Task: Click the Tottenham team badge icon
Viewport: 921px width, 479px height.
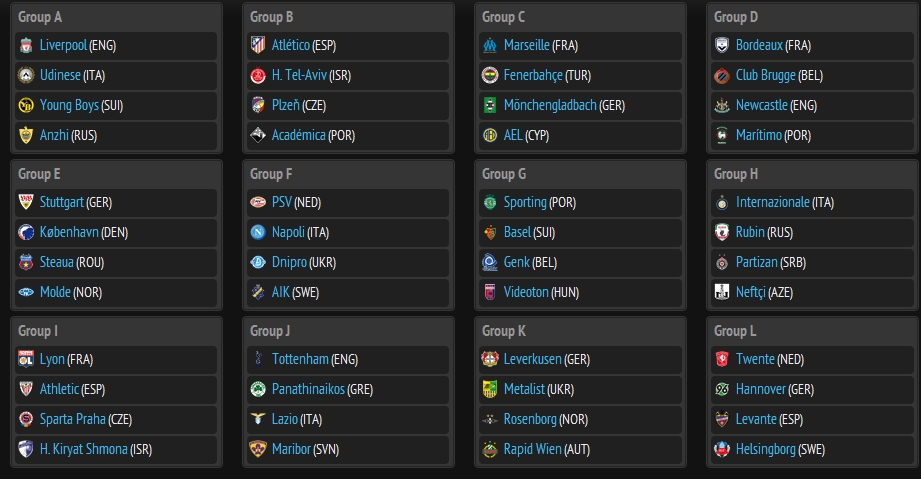Action: pos(258,359)
